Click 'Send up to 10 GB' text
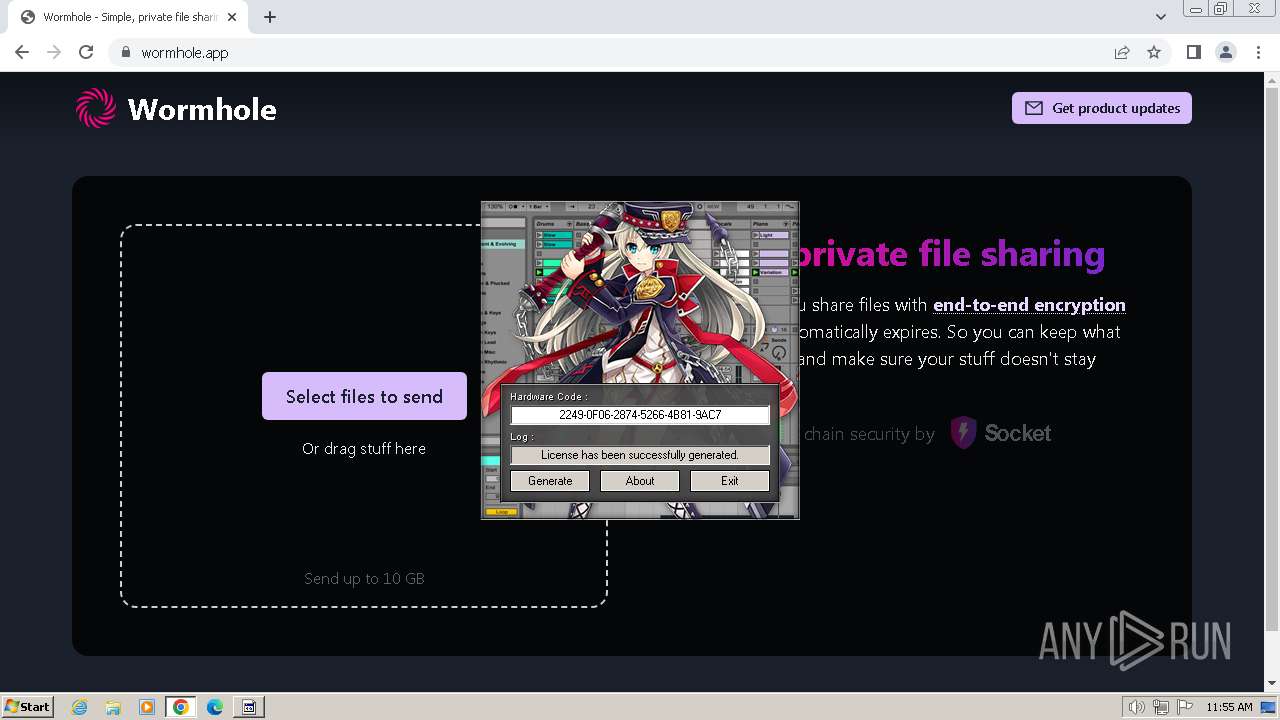Viewport: 1280px width, 720px height. point(364,578)
